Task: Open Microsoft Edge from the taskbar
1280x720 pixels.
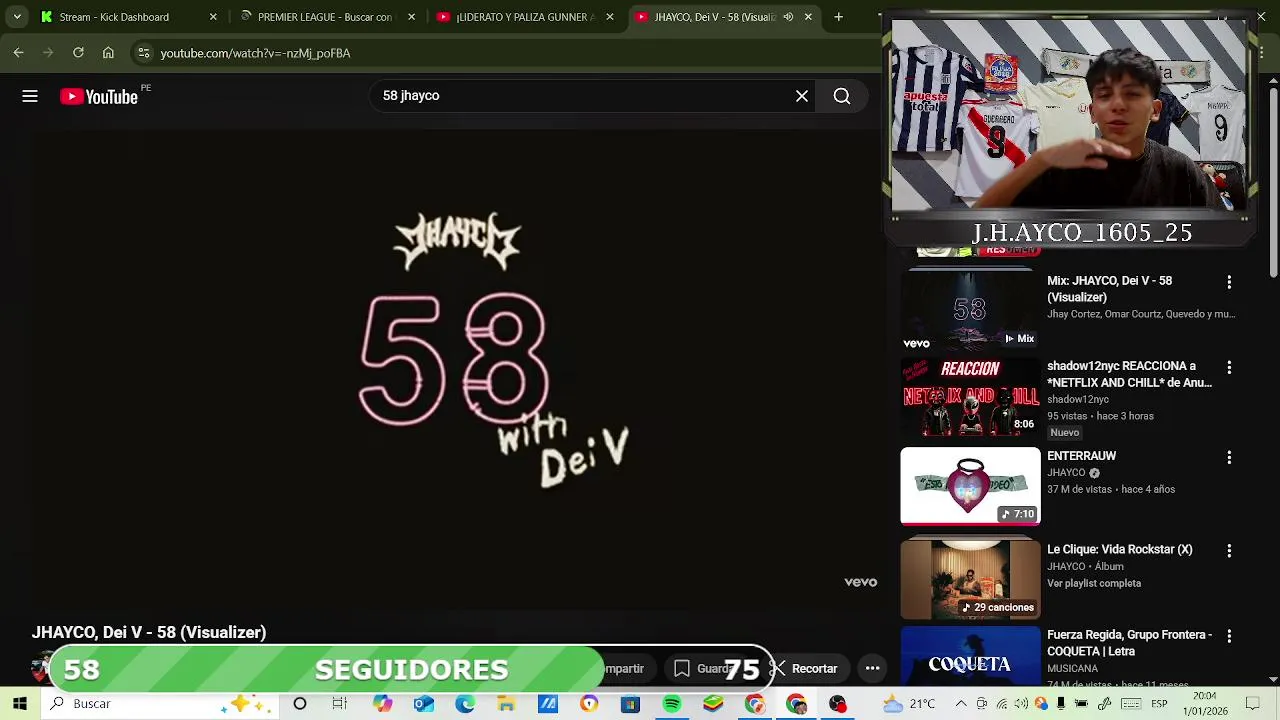Action: tap(465, 704)
